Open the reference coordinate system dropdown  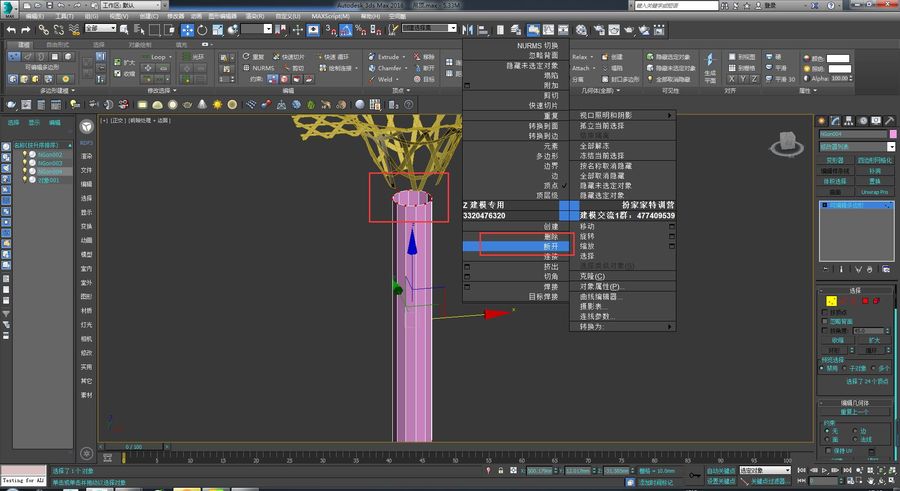pos(256,29)
